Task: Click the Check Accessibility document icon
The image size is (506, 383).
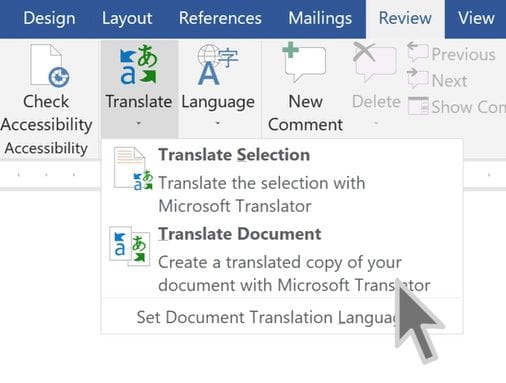Action: 49,66
